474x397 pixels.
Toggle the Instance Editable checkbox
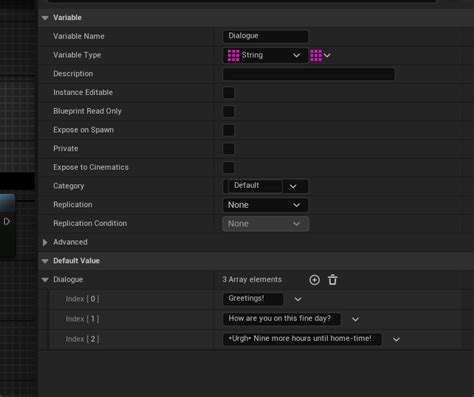tap(229, 93)
